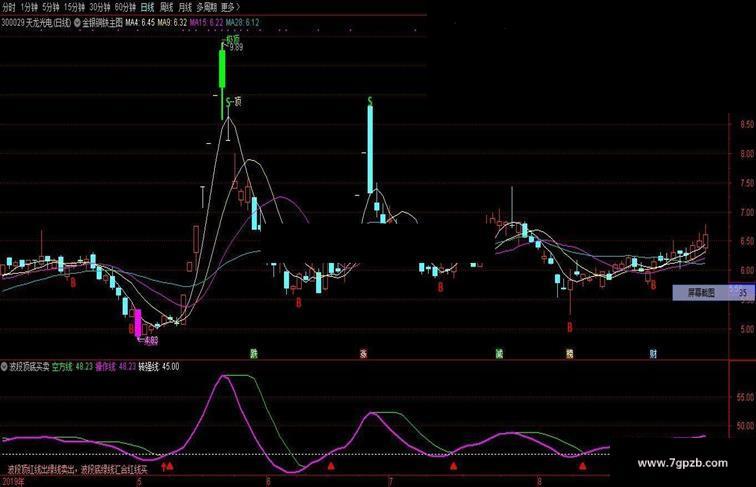Click the 空方线 48.23 indicator value
The image size is (756, 487).
click(72, 366)
